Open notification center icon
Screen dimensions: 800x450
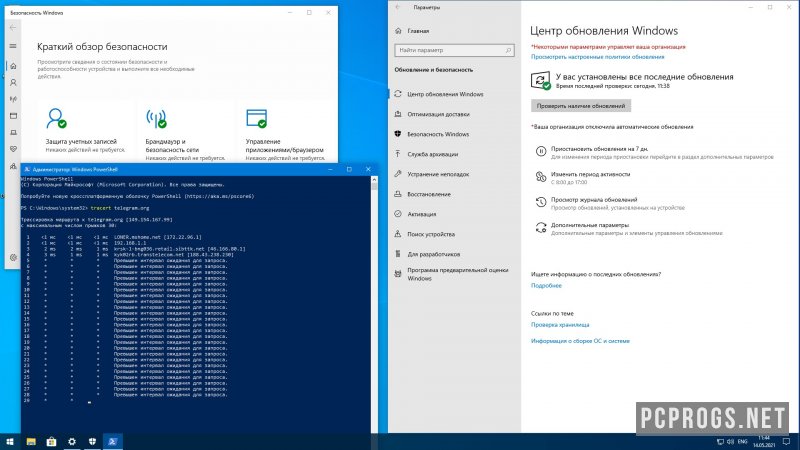click(786, 442)
